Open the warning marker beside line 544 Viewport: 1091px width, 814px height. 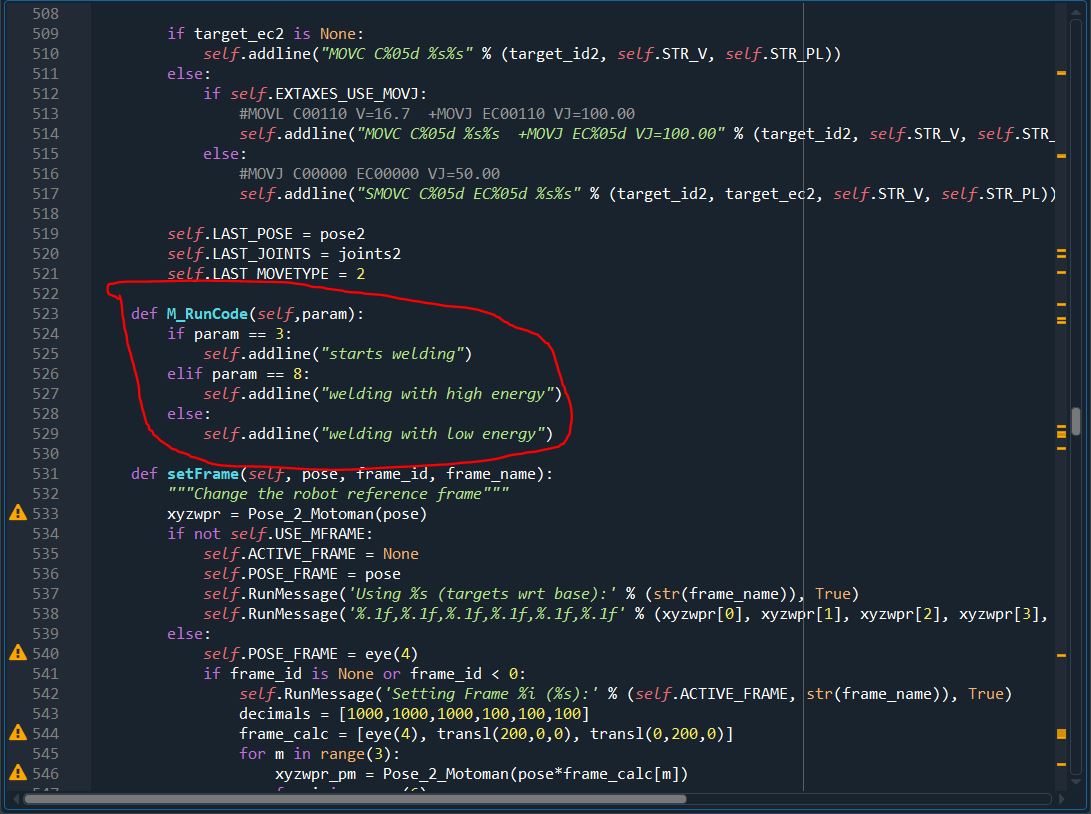17,733
